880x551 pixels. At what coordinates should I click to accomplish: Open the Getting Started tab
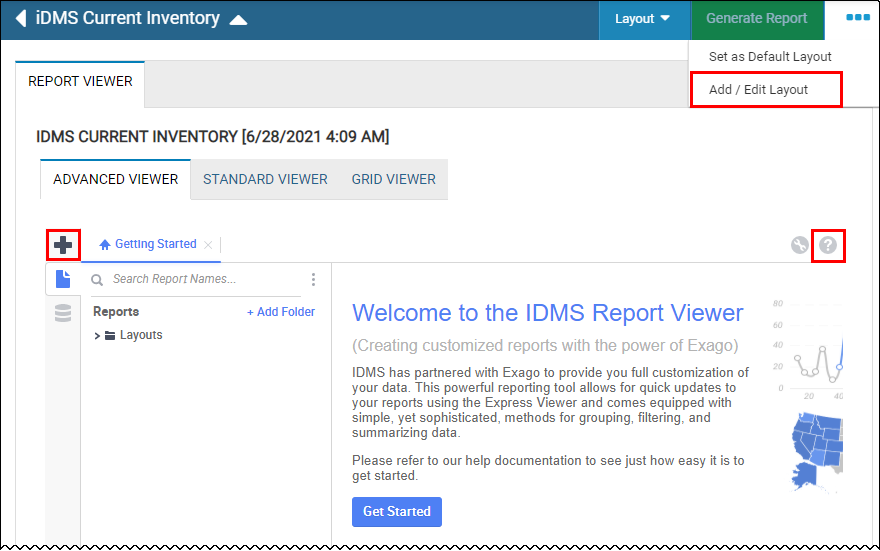point(155,244)
